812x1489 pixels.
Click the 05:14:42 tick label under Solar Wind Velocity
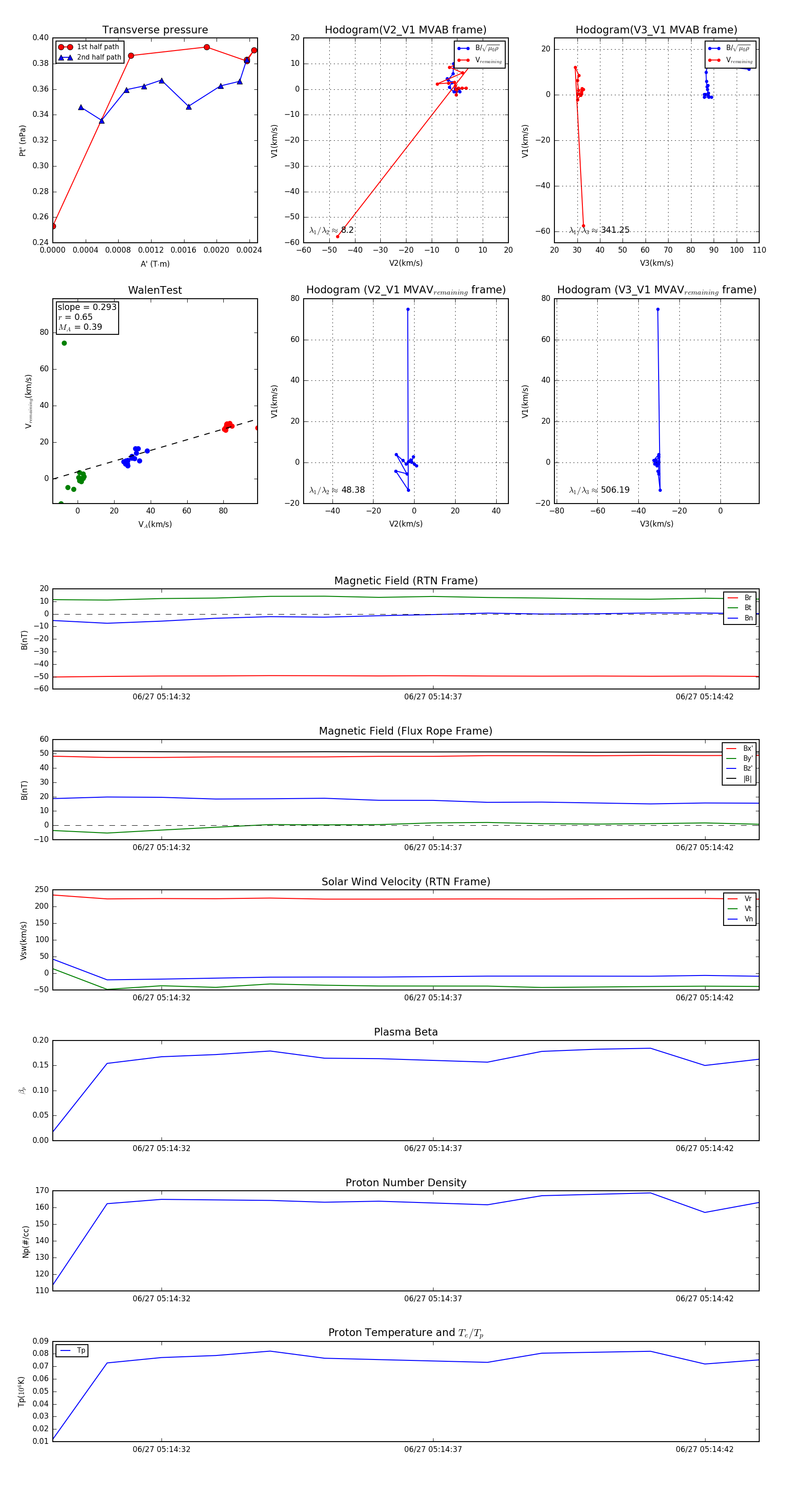click(x=705, y=998)
